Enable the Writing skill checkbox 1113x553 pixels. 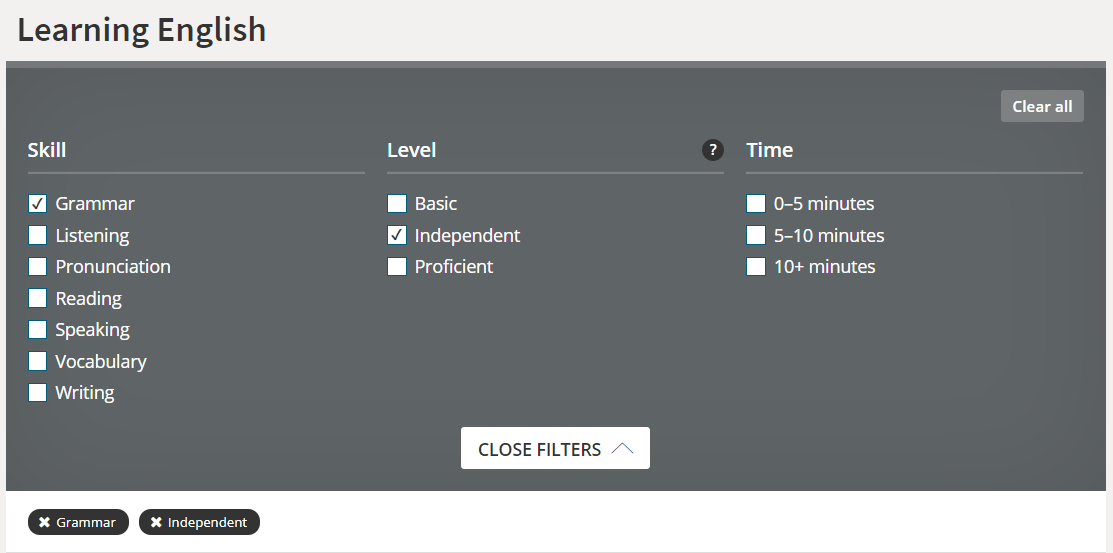tap(38, 393)
